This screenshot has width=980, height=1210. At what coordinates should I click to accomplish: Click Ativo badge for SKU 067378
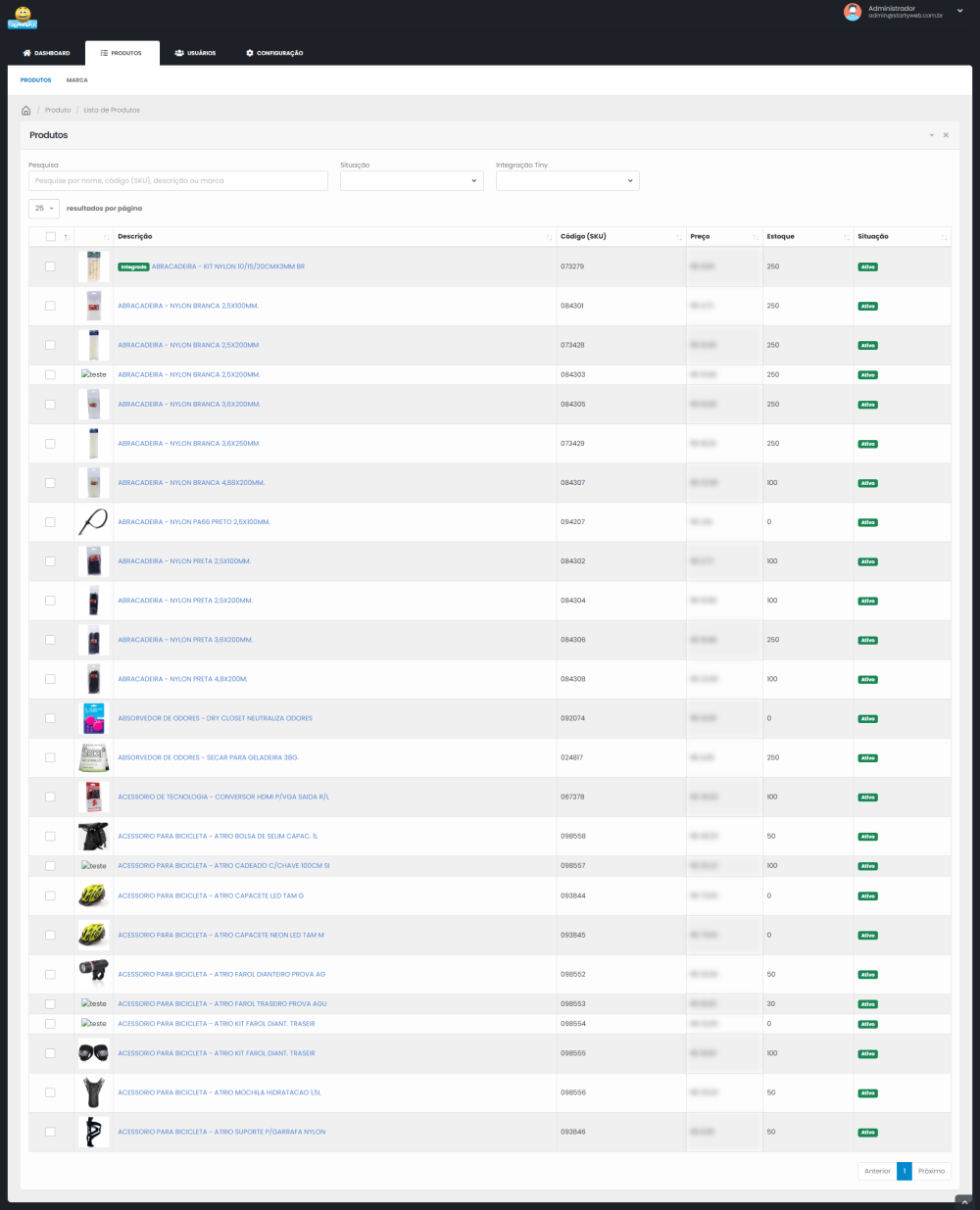(867, 798)
